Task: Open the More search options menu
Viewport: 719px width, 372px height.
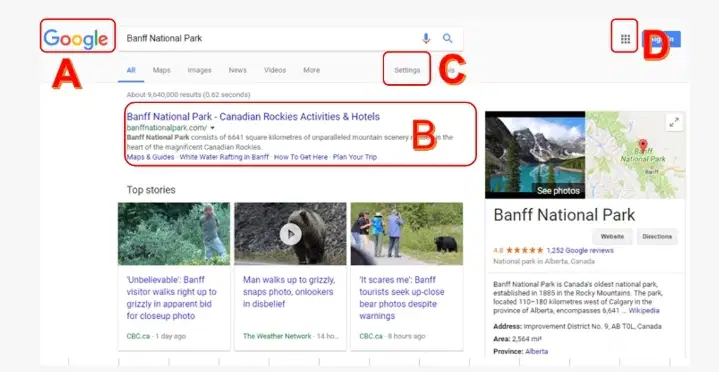Action: [311, 70]
